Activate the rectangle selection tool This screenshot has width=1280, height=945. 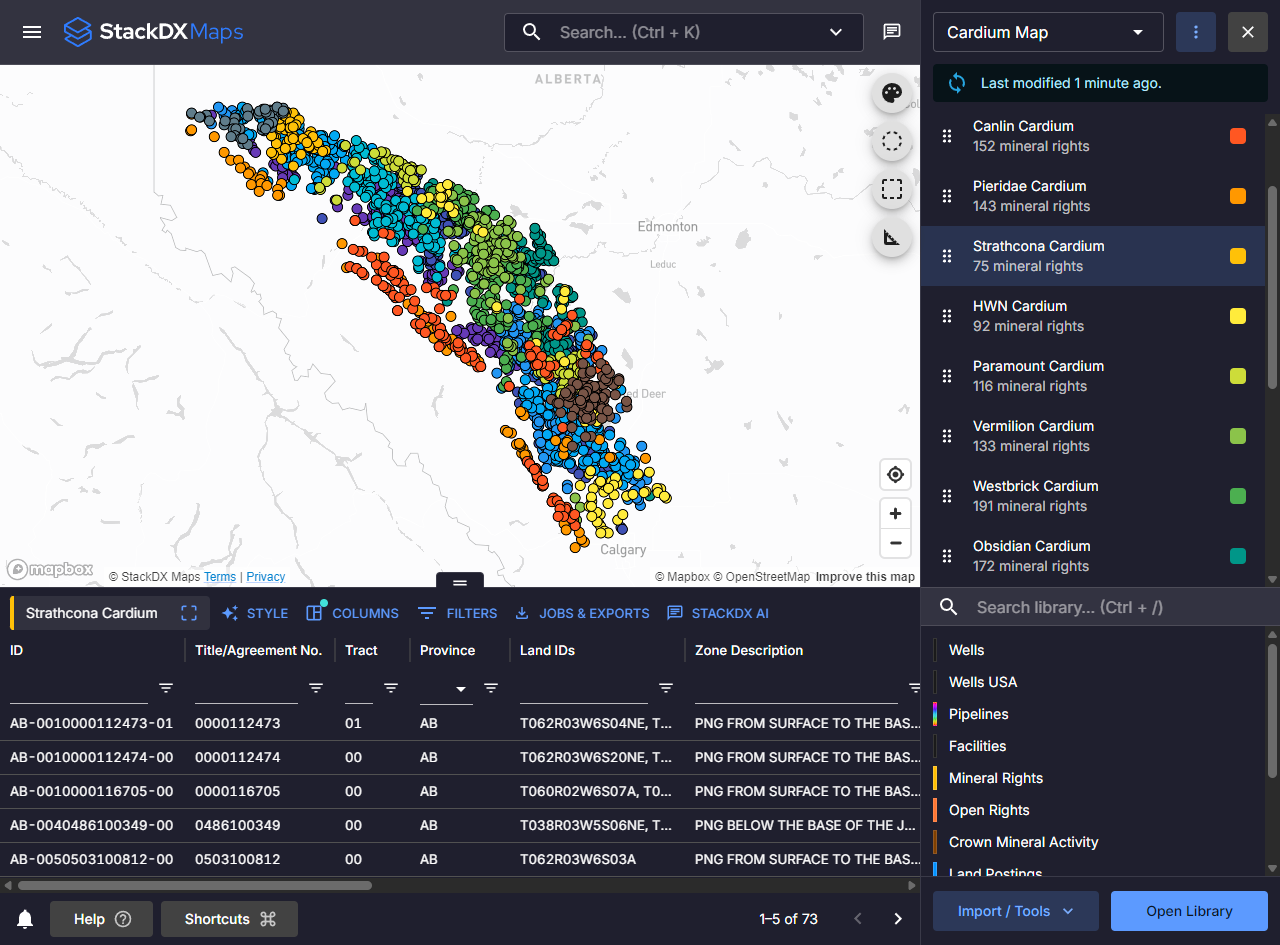tap(892, 189)
